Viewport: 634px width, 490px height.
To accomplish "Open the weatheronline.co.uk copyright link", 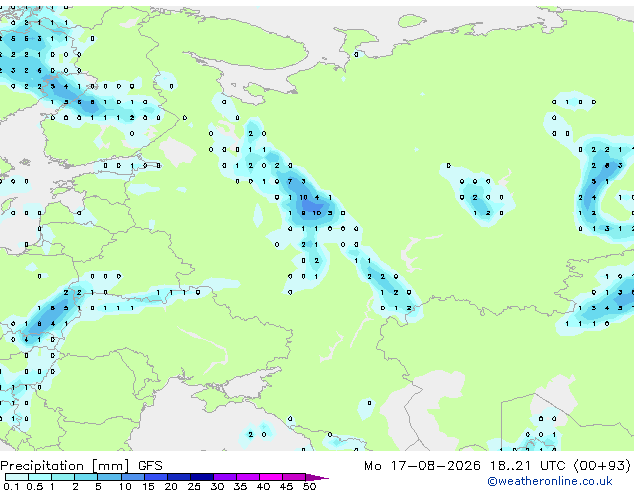I will pos(550,481).
